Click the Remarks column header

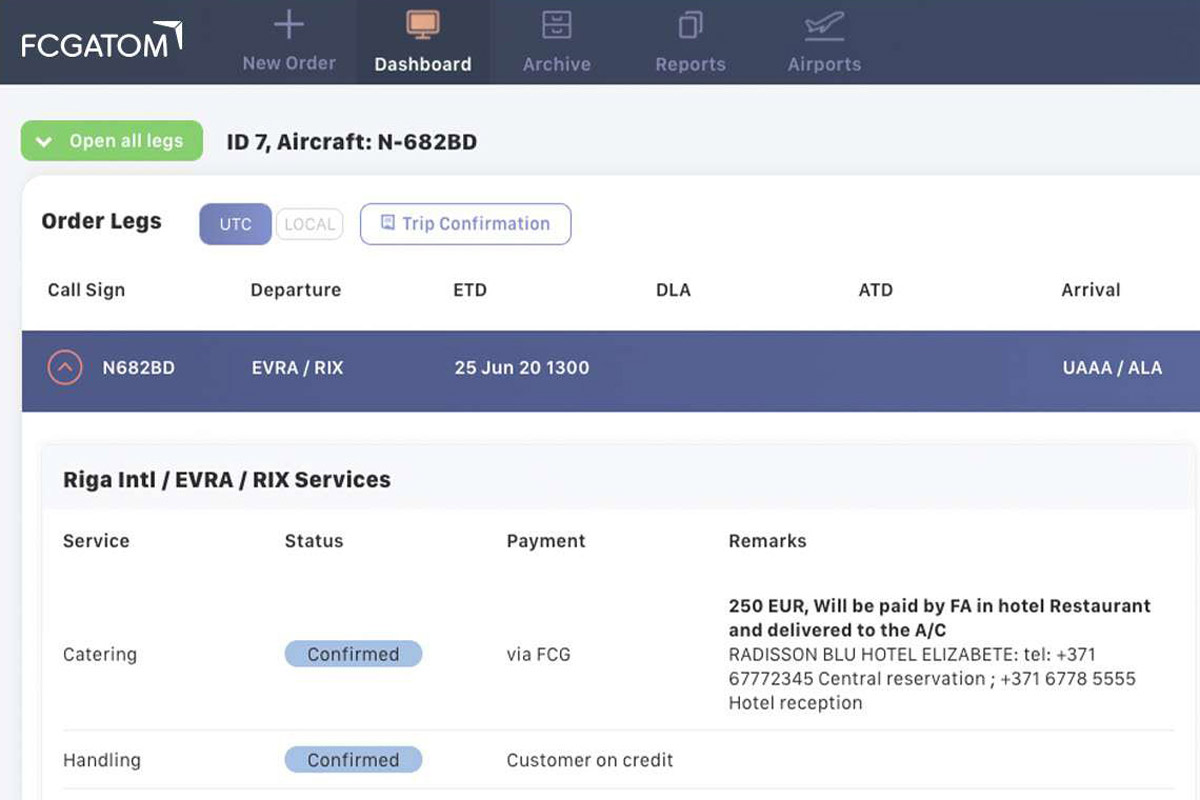tap(767, 541)
